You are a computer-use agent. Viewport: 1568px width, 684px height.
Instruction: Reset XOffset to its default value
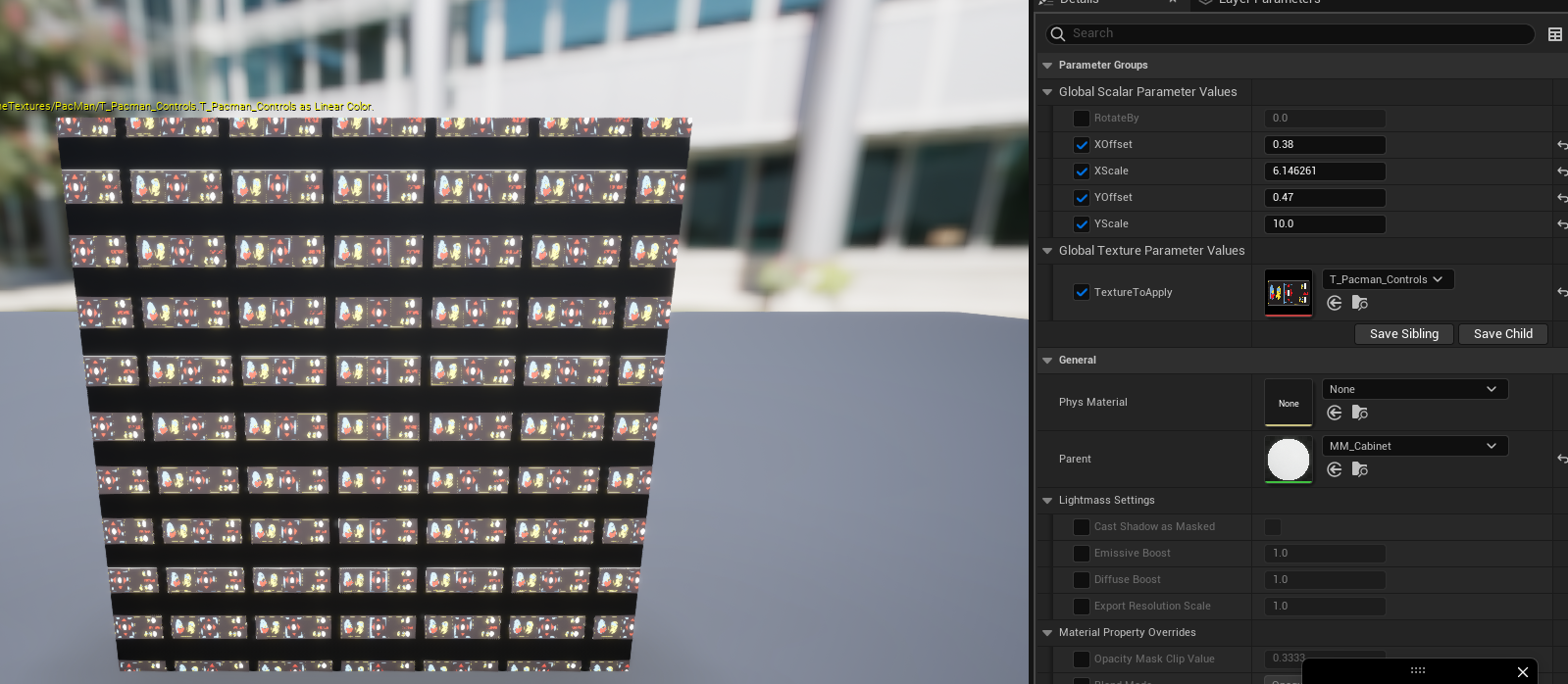pos(1562,145)
